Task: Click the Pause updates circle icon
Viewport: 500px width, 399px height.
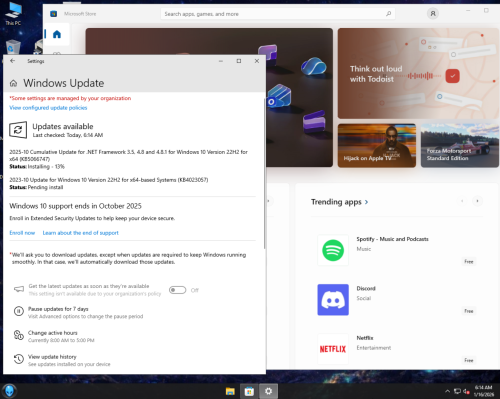Action: pyautogui.click(x=19, y=311)
